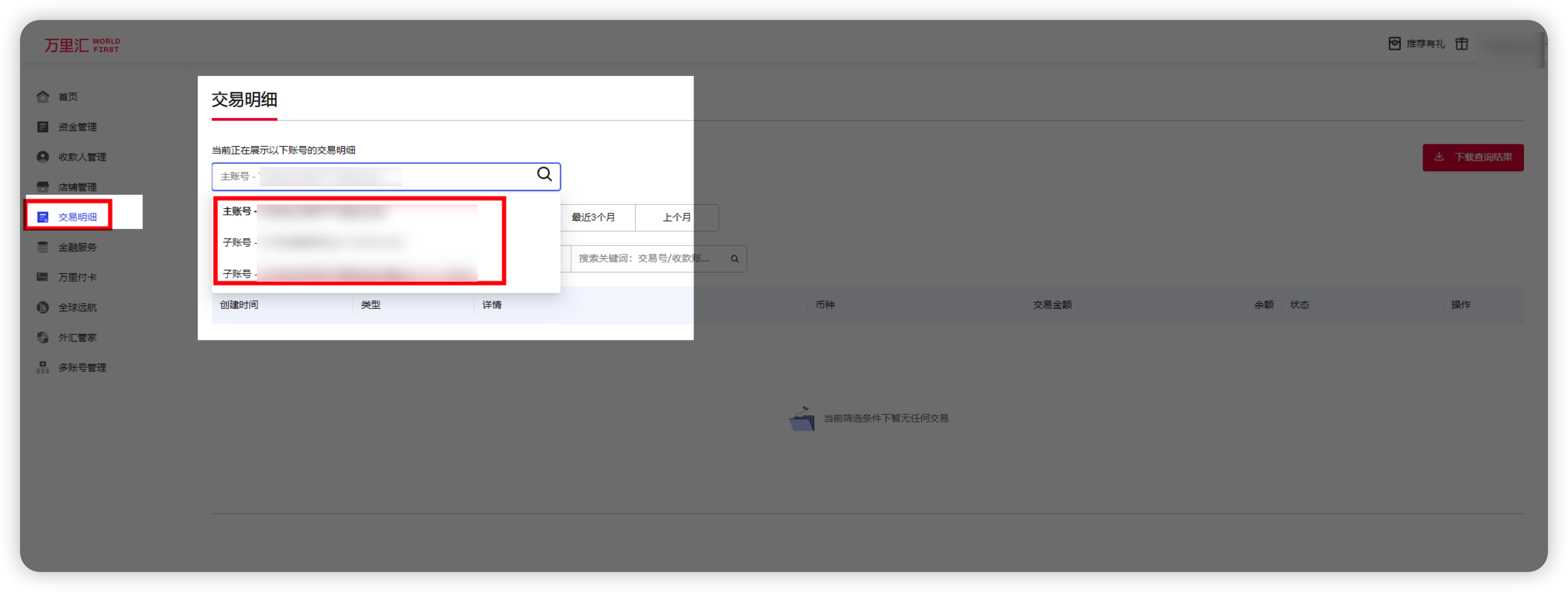Click the 操作 column header

point(1460,305)
